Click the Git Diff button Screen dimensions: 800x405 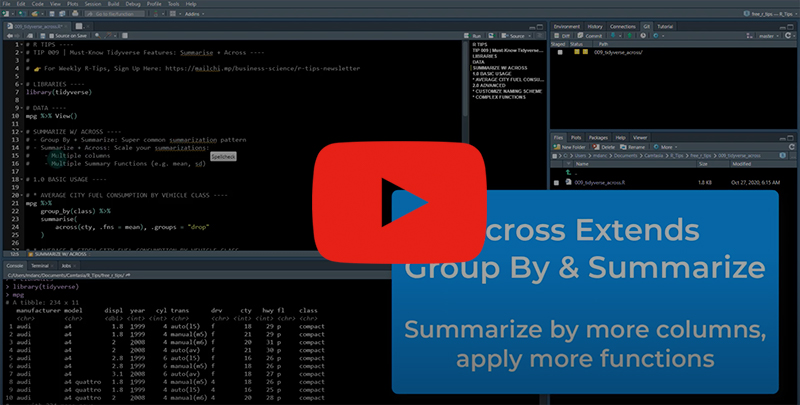562,36
